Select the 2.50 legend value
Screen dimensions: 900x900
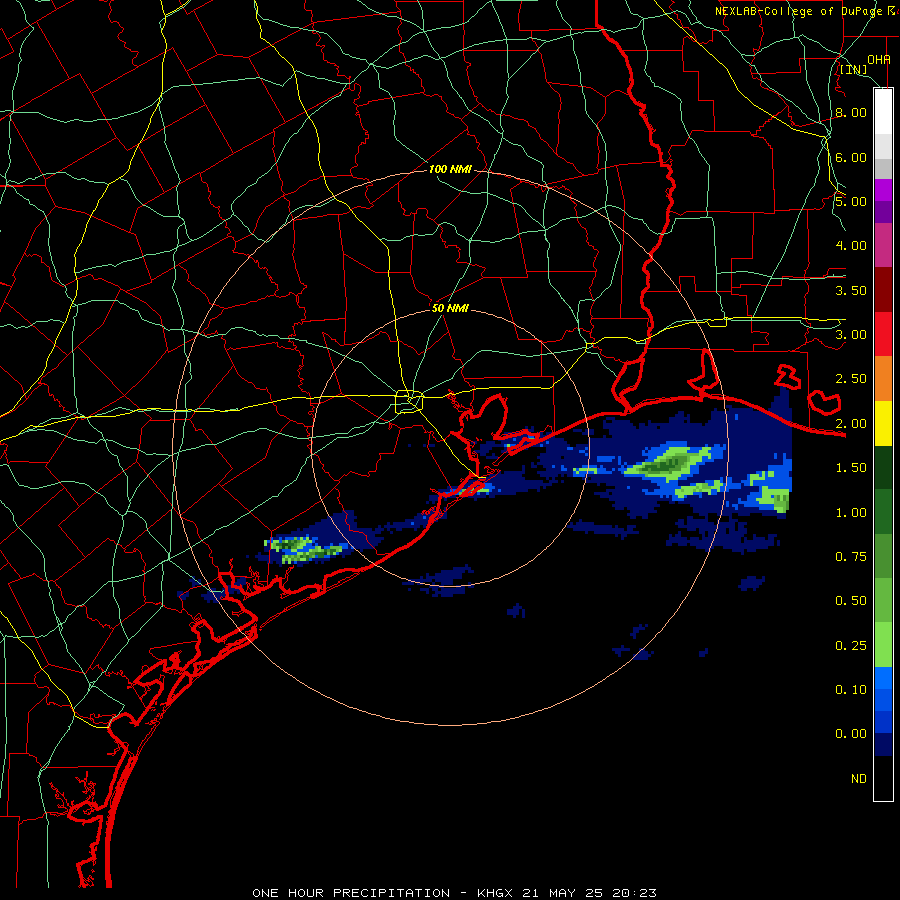pos(851,379)
